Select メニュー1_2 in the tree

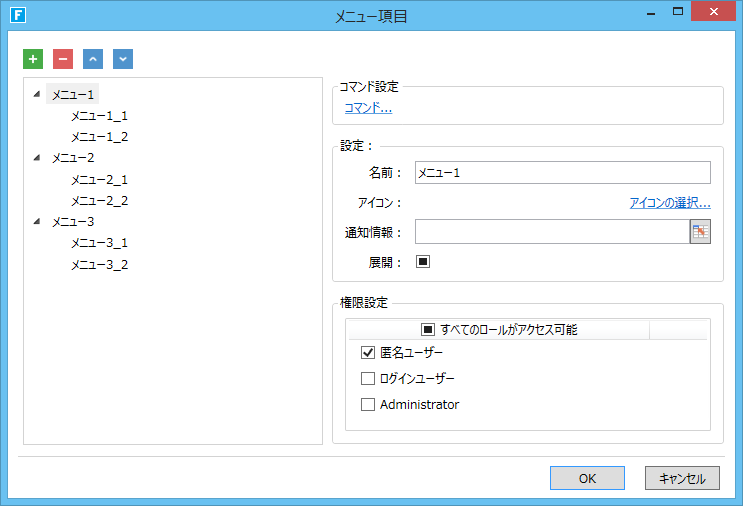[100, 137]
